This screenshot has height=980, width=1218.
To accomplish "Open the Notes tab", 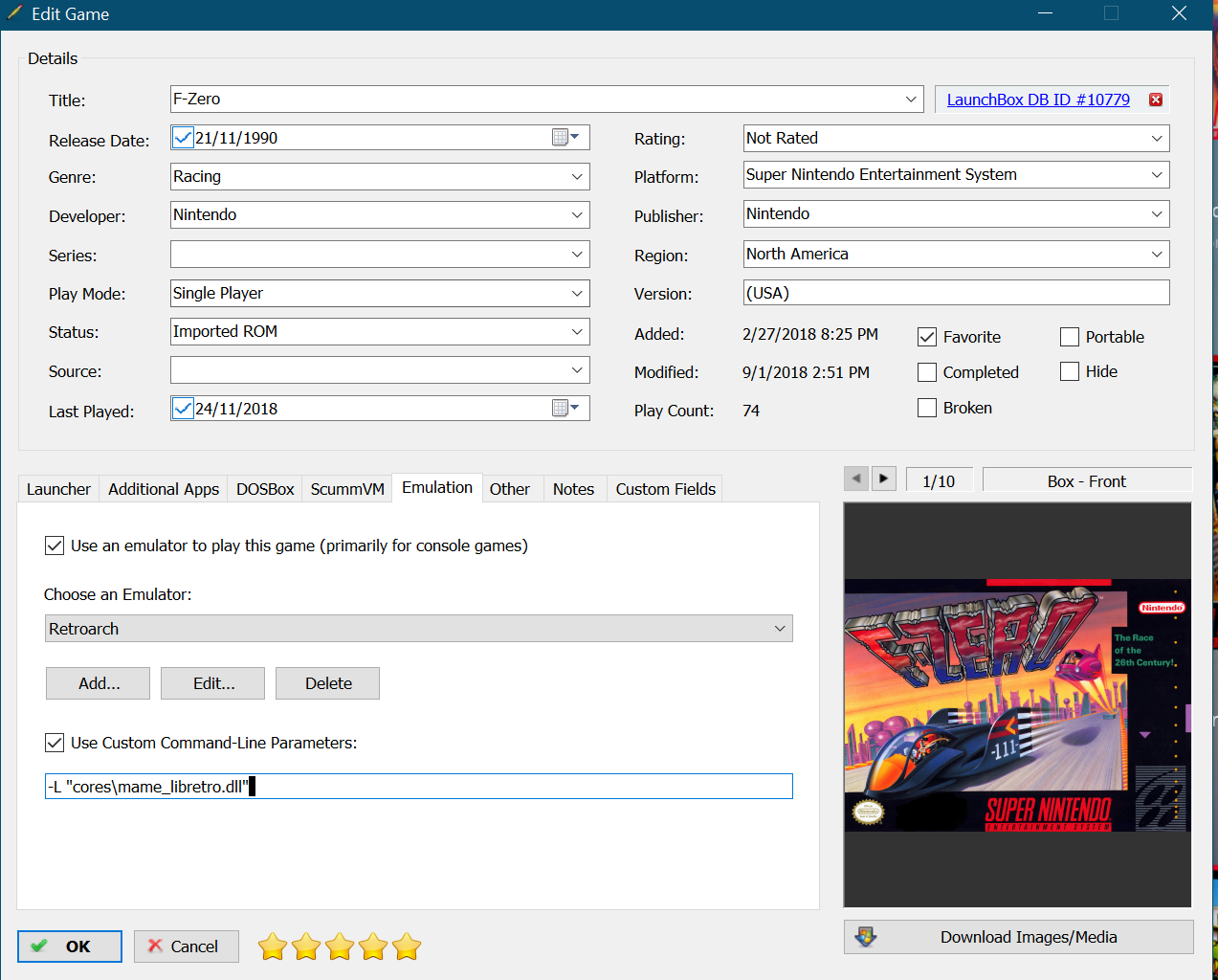I will click(x=573, y=489).
